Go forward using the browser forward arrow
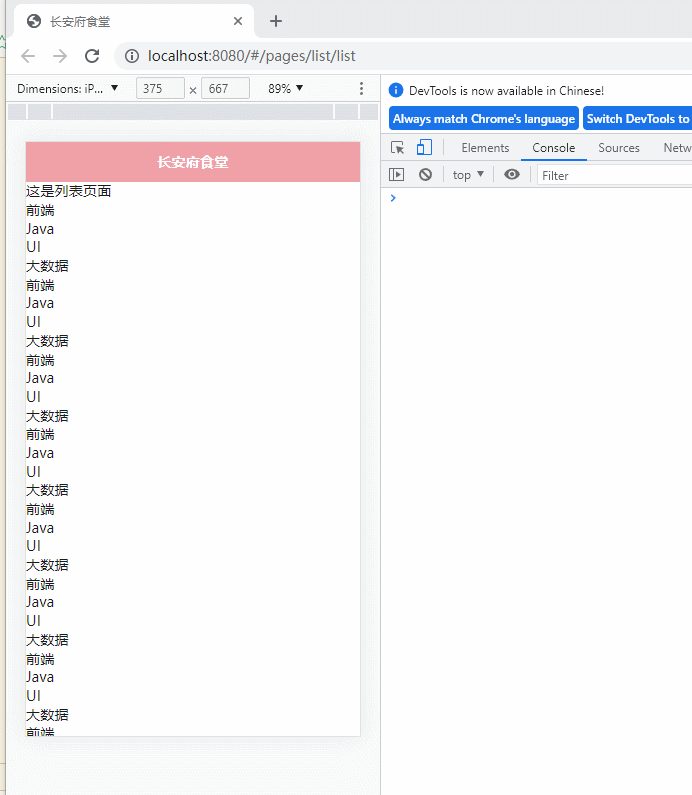Image resolution: width=692 pixels, height=795 pixels. coord(60,56)
